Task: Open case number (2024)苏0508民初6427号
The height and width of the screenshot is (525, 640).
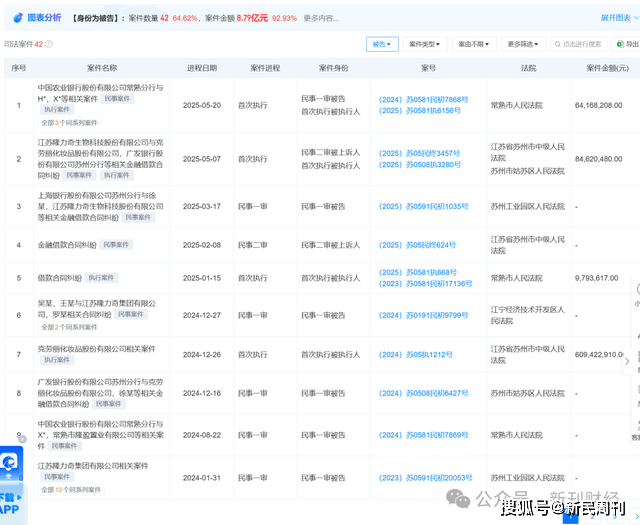Action: 423,393
